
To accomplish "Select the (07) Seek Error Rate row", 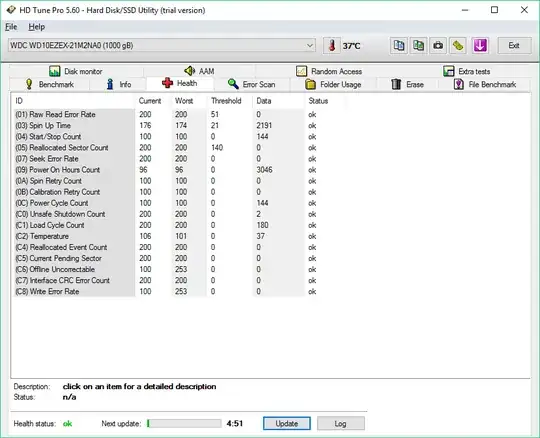I will [x=165, y=159].
